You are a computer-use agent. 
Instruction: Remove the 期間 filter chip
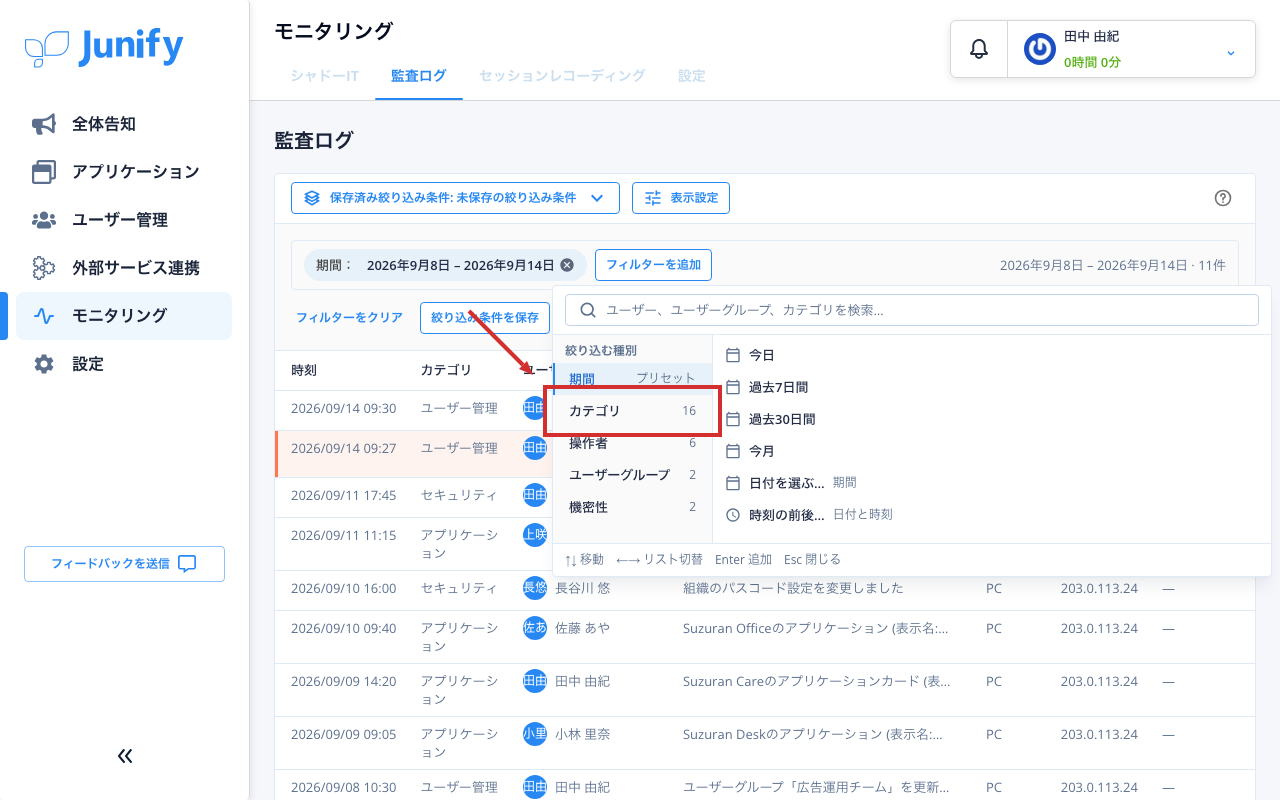[x=567, y=265]
